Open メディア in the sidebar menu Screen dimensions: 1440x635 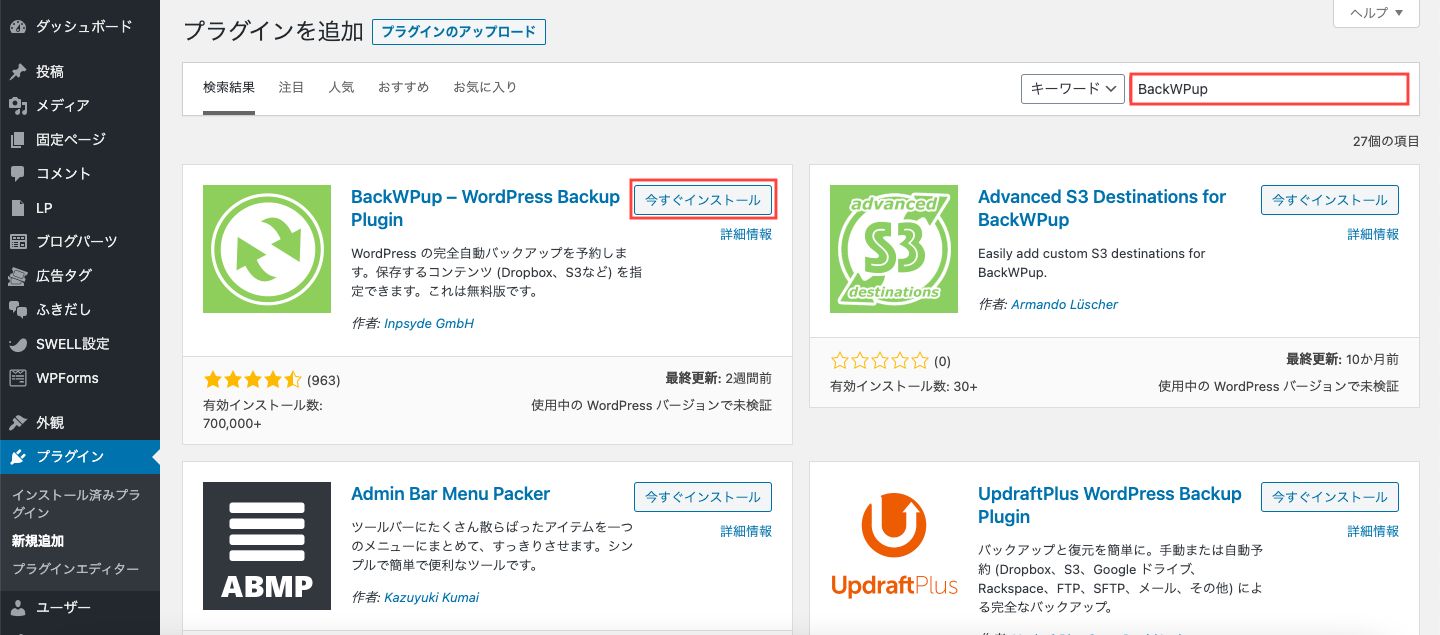coord(63,106)
